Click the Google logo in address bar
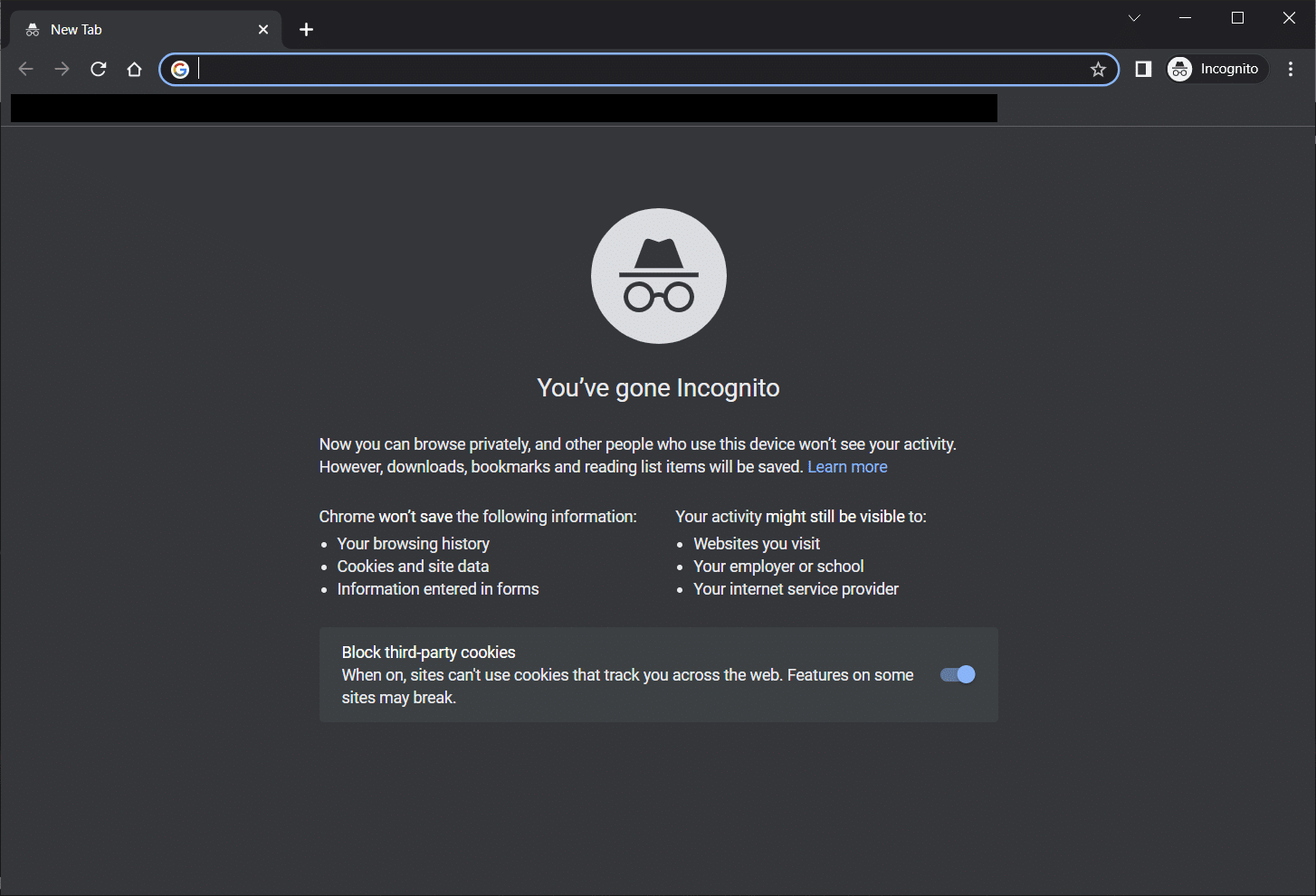 pyautogui.click(x=180, y=70)
